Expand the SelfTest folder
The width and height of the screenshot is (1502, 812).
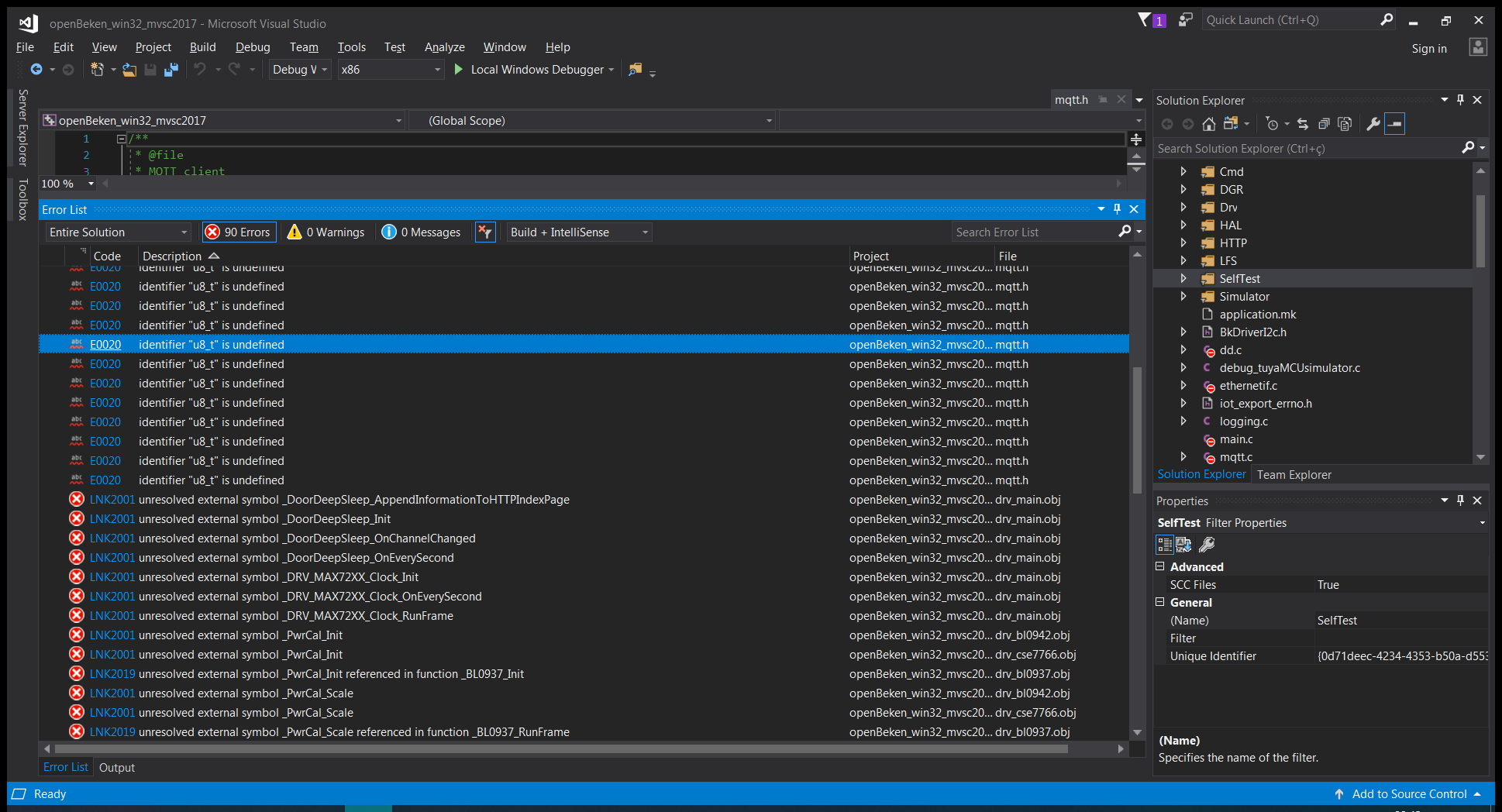(1183, 279)
